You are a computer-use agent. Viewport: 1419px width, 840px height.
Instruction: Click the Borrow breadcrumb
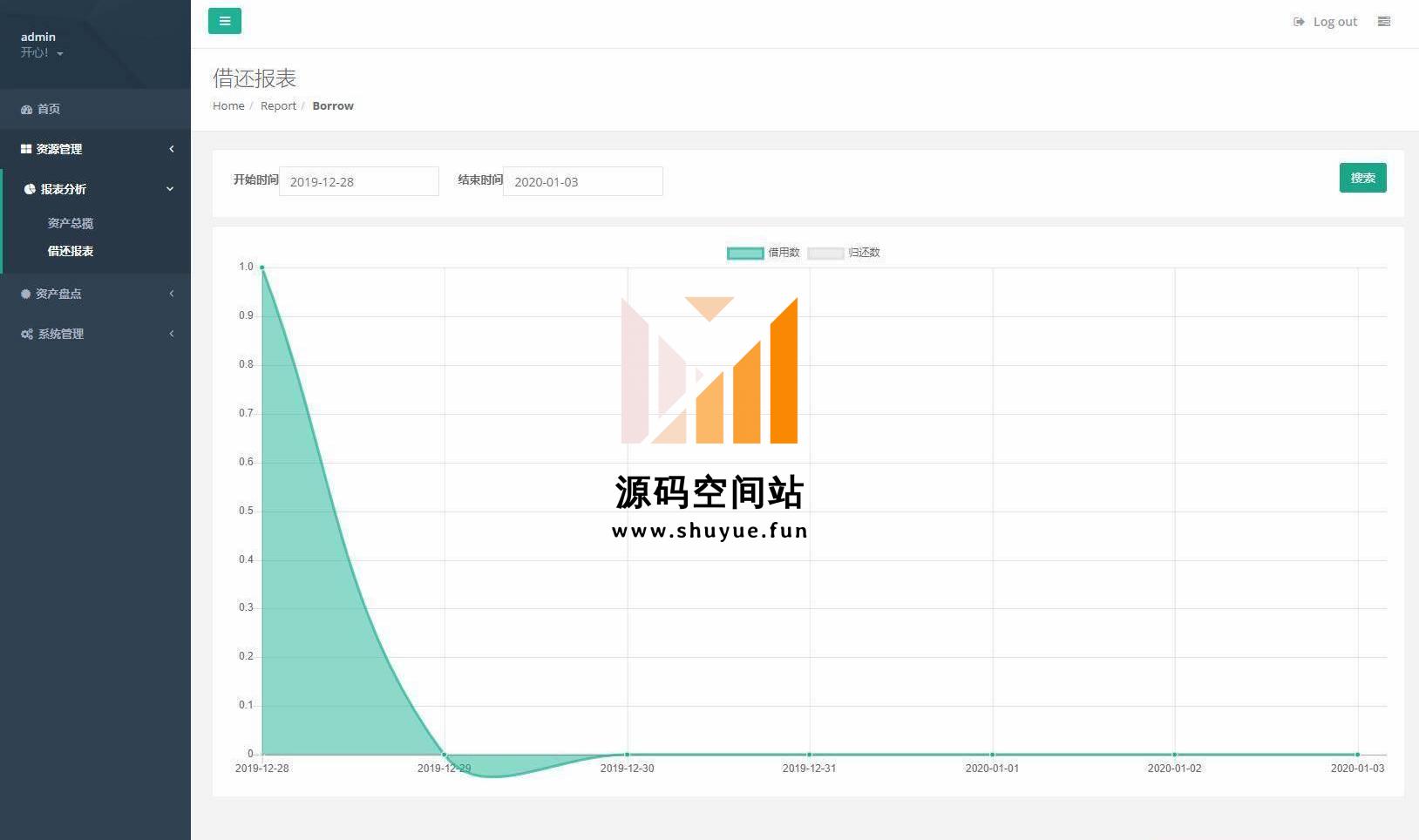coord(333,105)
